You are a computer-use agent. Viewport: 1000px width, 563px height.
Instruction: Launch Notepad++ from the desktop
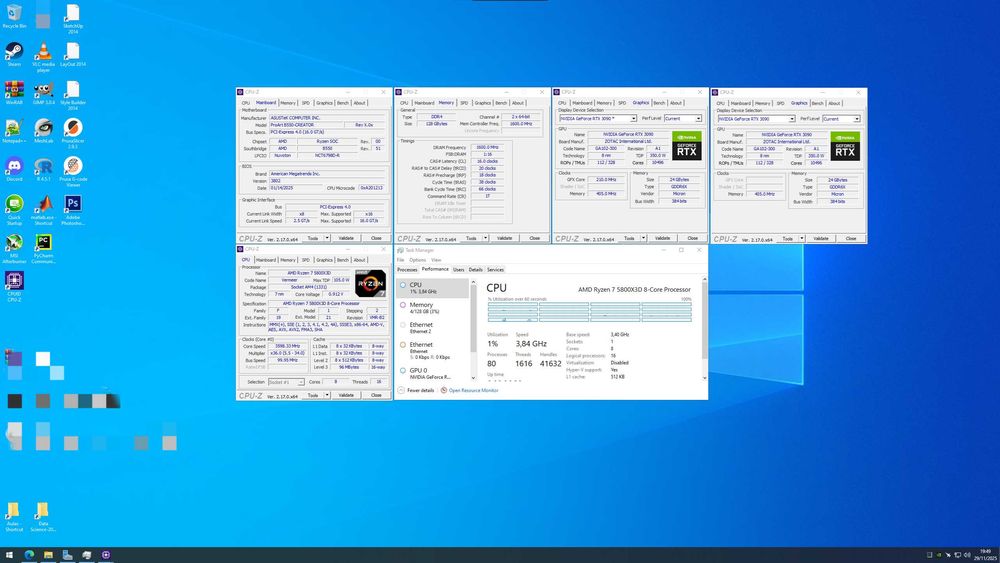pos(14,131)
